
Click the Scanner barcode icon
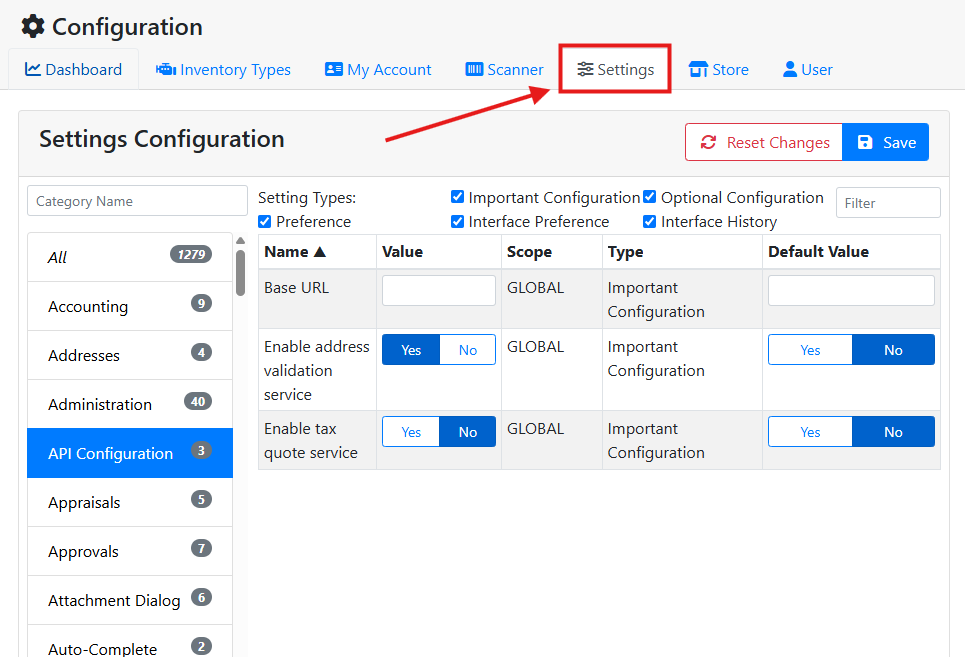[474, 69]
